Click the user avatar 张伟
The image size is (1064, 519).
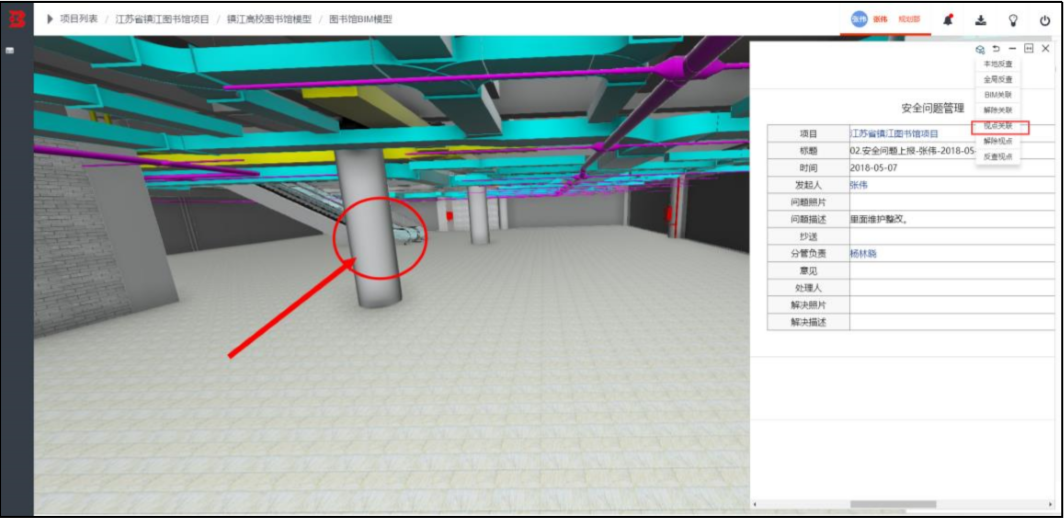(859, 19)
